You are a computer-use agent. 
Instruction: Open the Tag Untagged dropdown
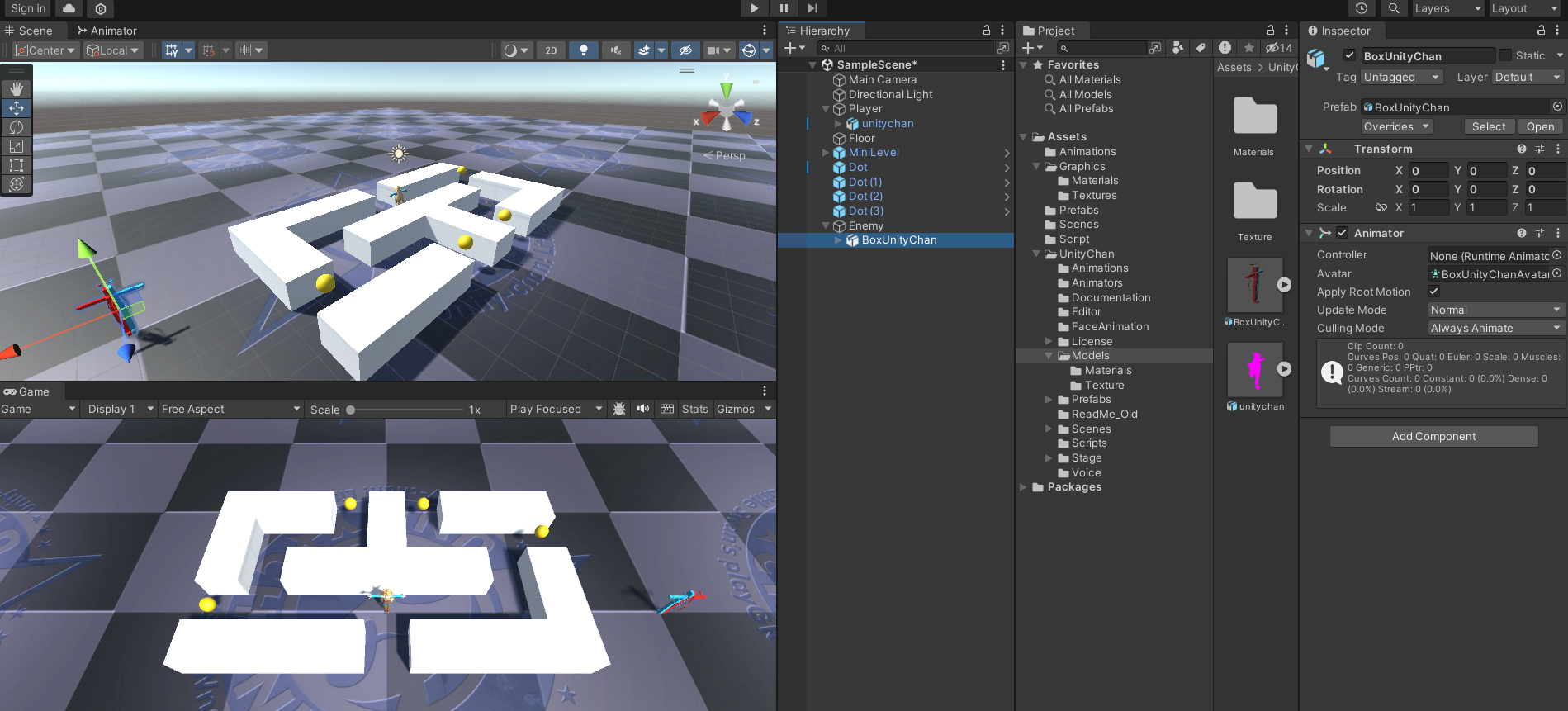1402,77
